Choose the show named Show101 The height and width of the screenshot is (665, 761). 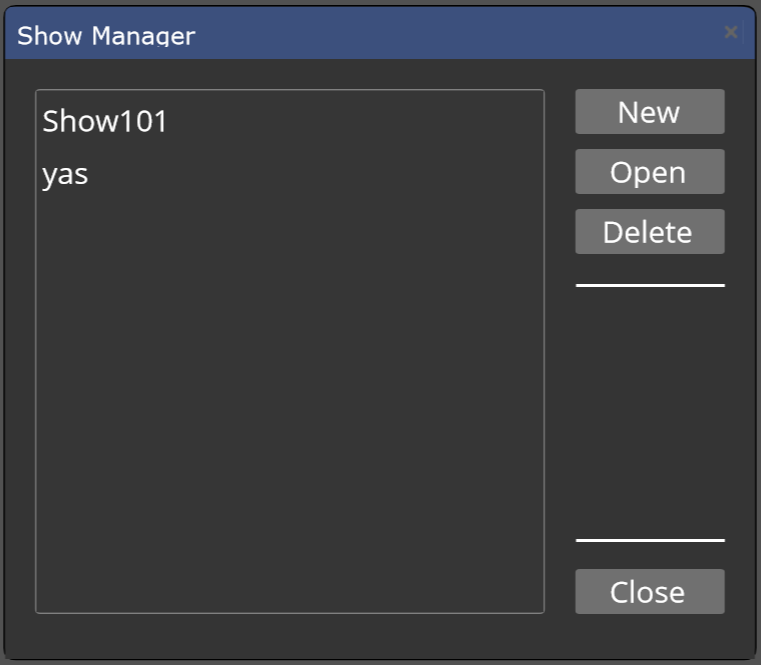(x=290, y=121)
